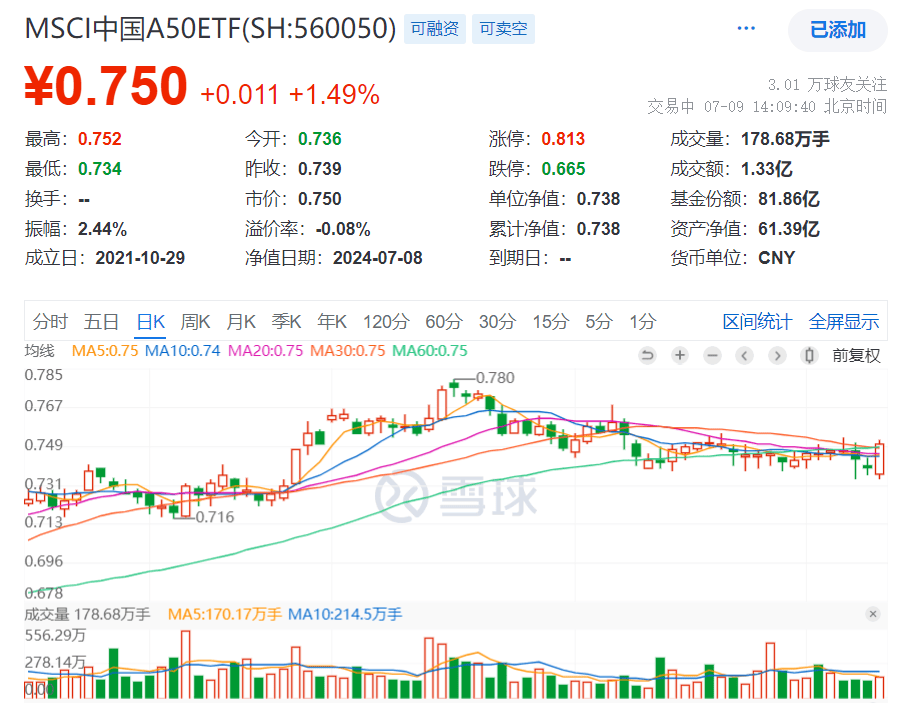
Task: Close the volume indicator panel
Action: tap(873, 614)
